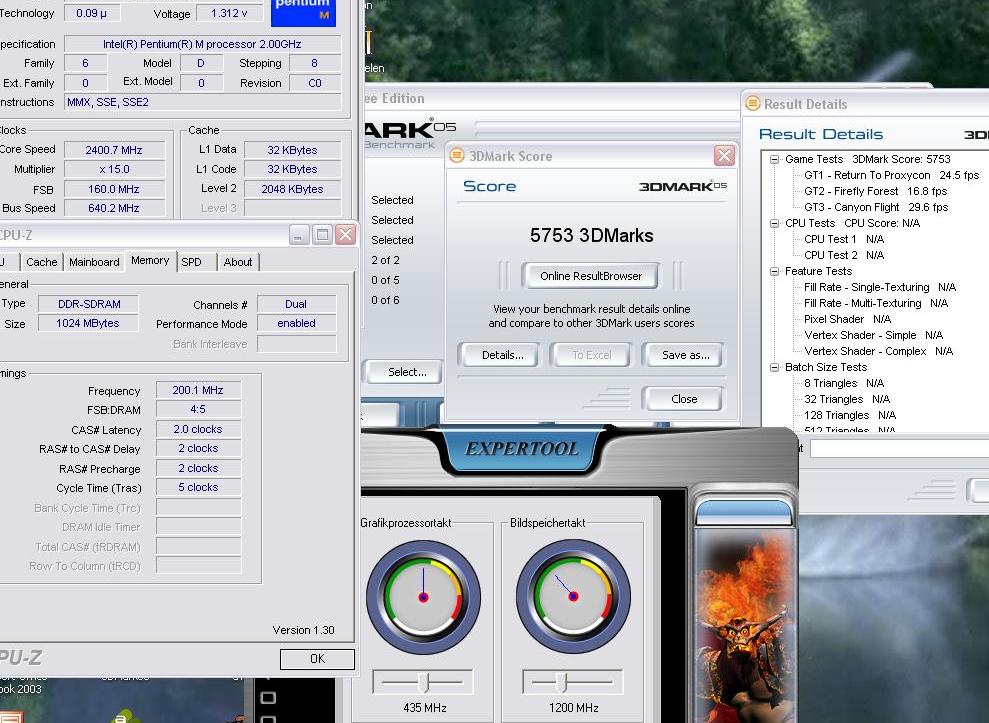Click the To Excel button
Viewport: 989px width, 723px height.
pos(592,355)
